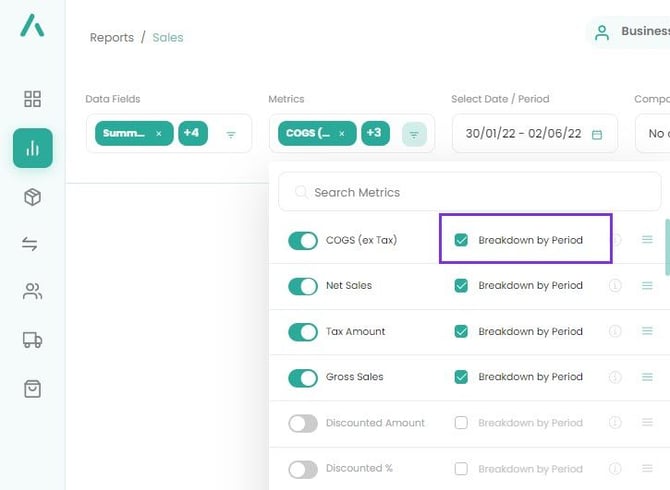Viewport: 670px width, 490px height.
Task: Click the drag handle on Tax Amount row
Action: coord(647,332)
